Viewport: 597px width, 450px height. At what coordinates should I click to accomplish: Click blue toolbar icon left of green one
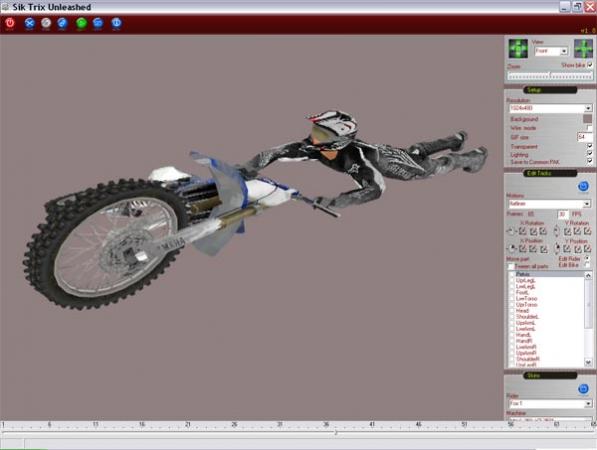coord(63,24)
